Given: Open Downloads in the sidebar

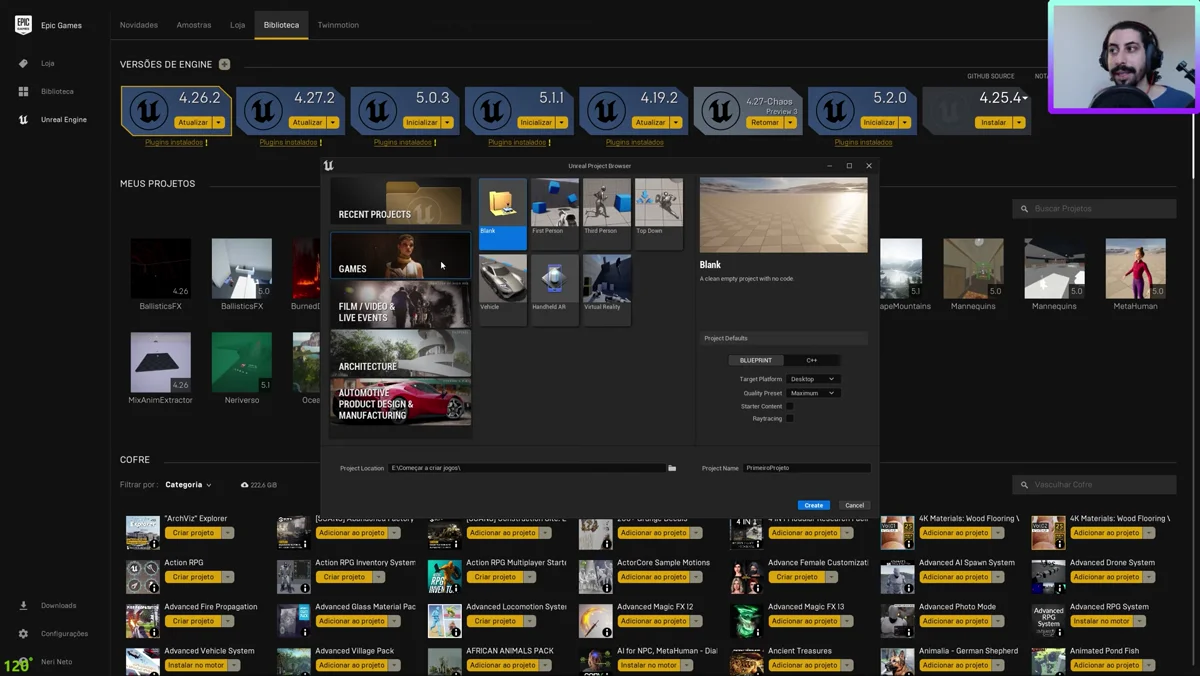Looking at the screenshot, I should pos(23,605).
